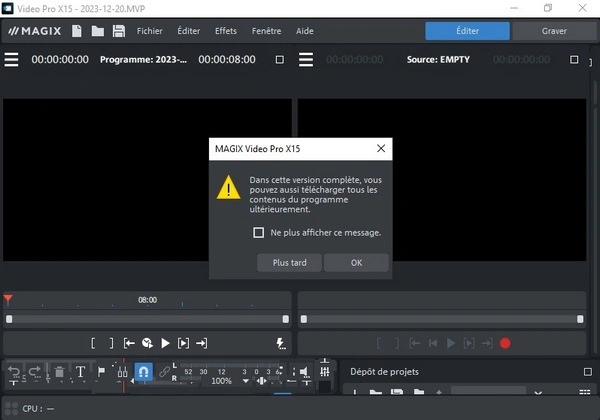Image resolution: width=600 pixels, height=420 pixels.
Task: Check 'Ne plus afficher ce message'
Action: pyautogui.click(x=259, y=233)
